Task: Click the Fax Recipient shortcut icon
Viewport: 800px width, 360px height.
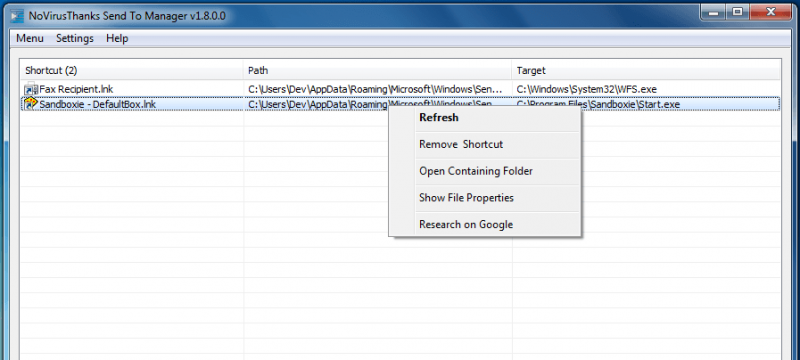Action: click(x=31, y=89)
